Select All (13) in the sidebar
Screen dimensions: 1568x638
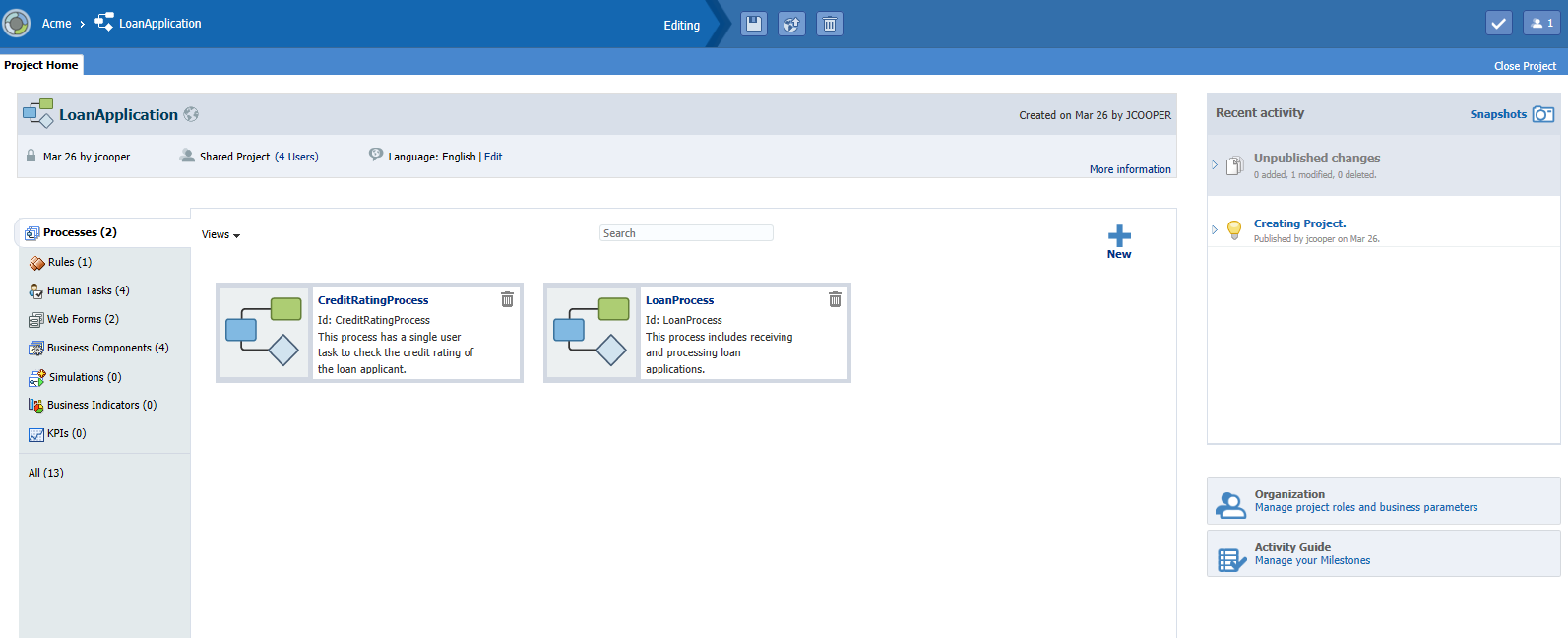click(x=45, y=473)
